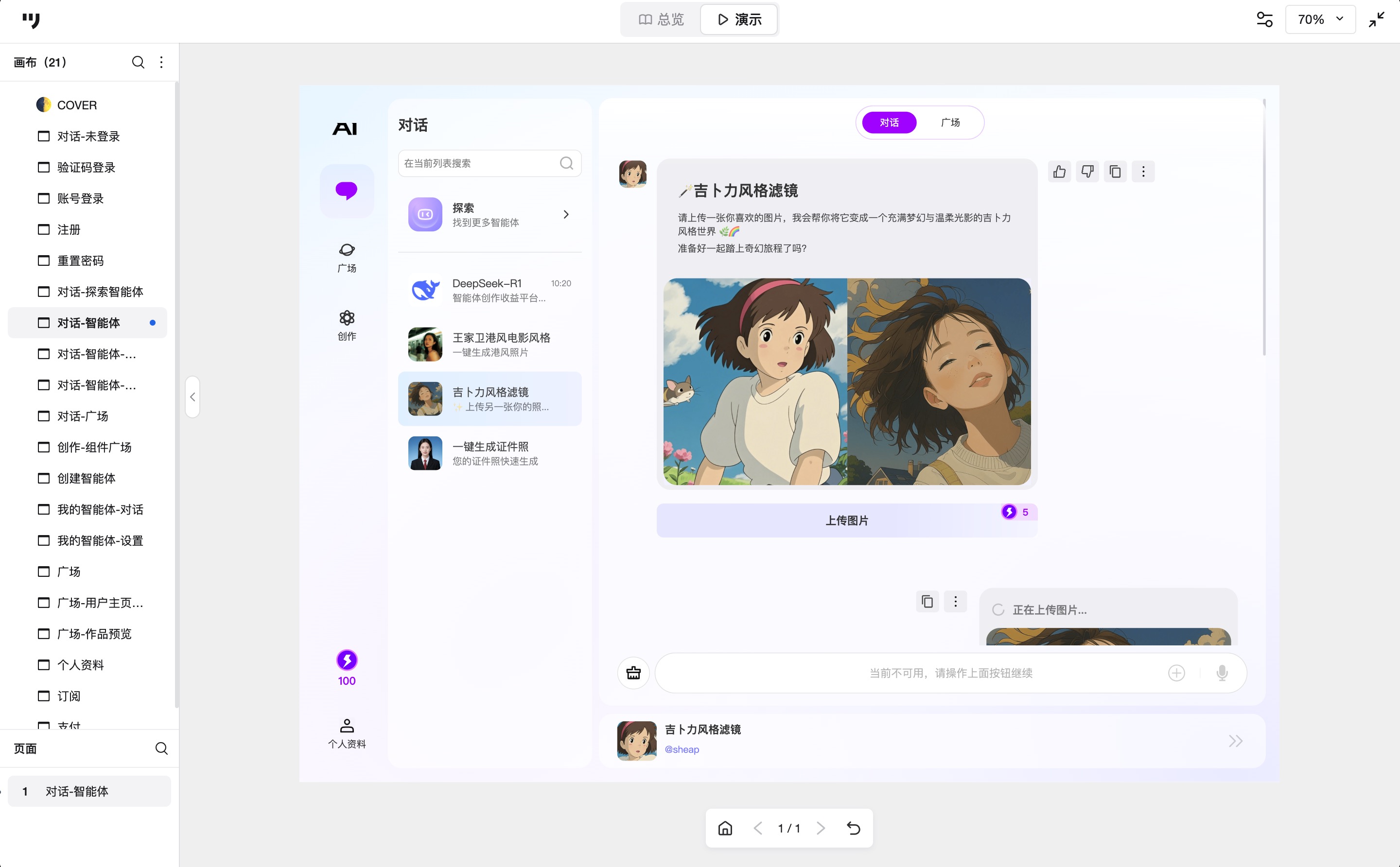
Task: Go to home in presentation navigation
Action: (x=725, y=828)
